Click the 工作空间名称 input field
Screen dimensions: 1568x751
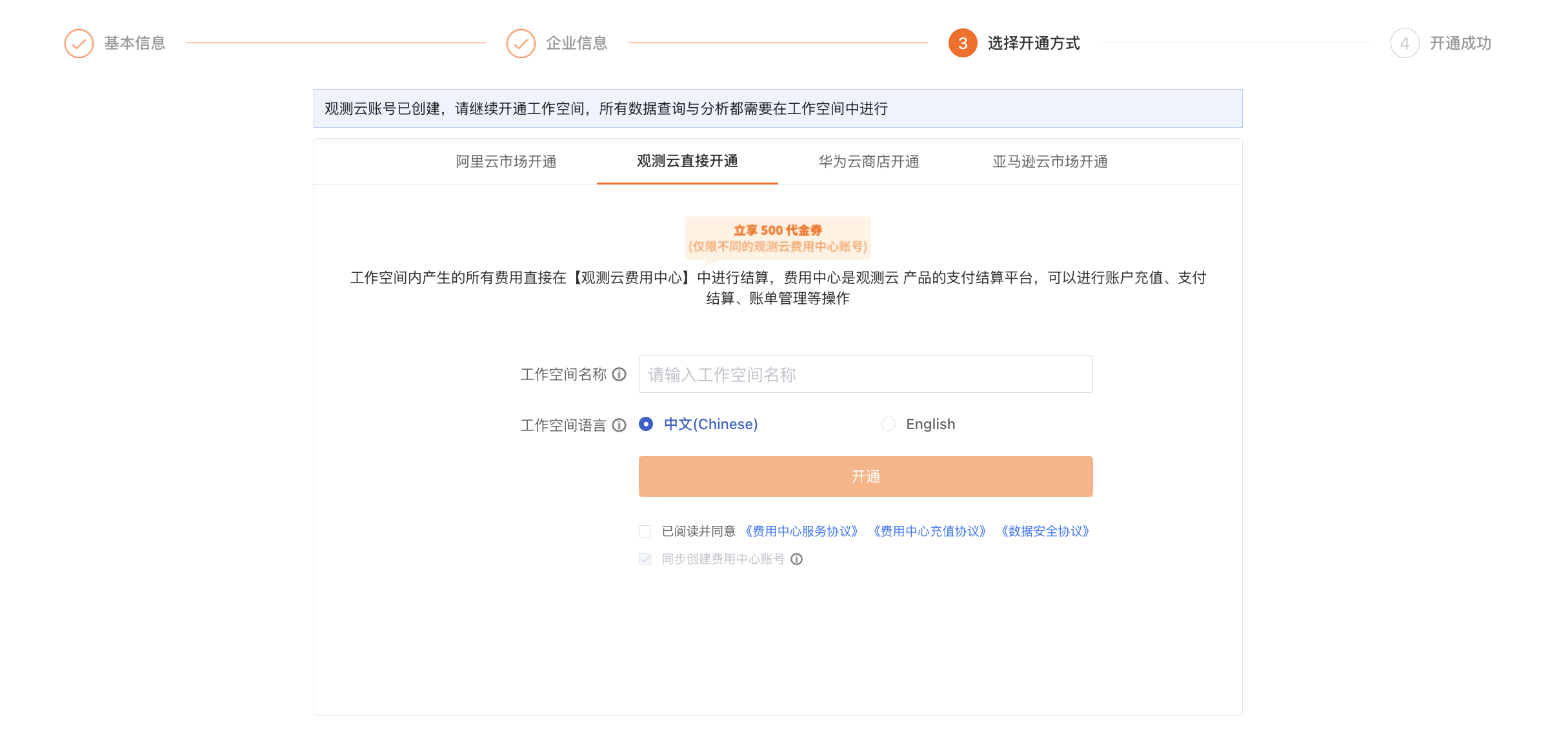(865, 374)
